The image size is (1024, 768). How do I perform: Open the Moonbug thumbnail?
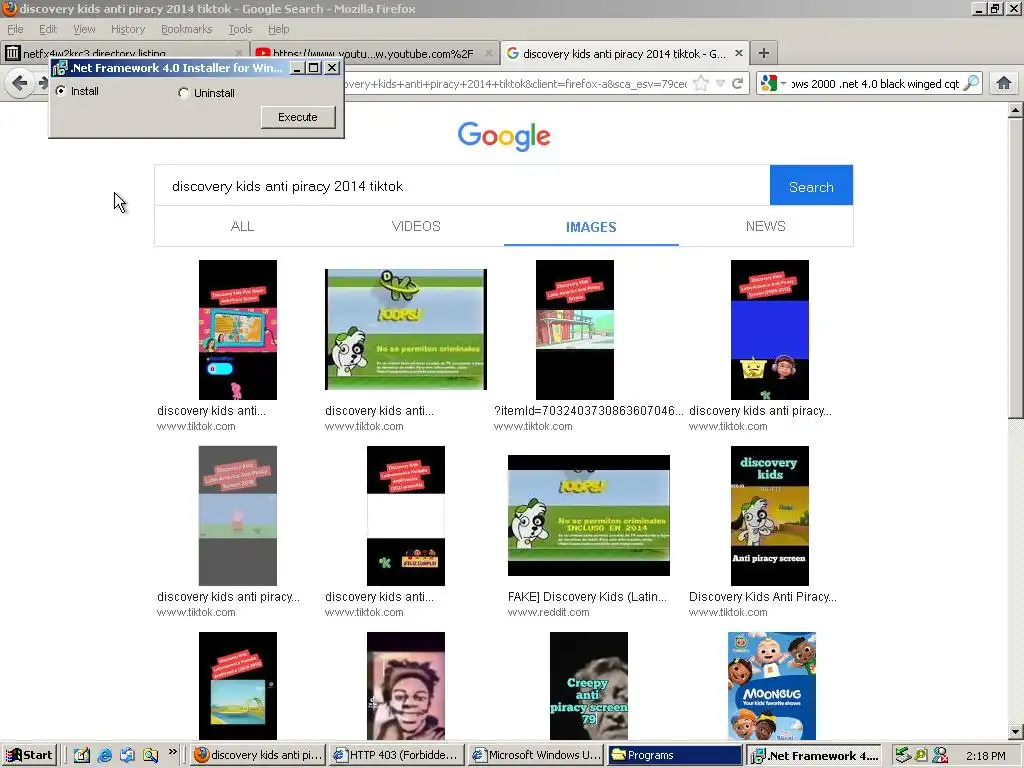(x=771, y=686)
